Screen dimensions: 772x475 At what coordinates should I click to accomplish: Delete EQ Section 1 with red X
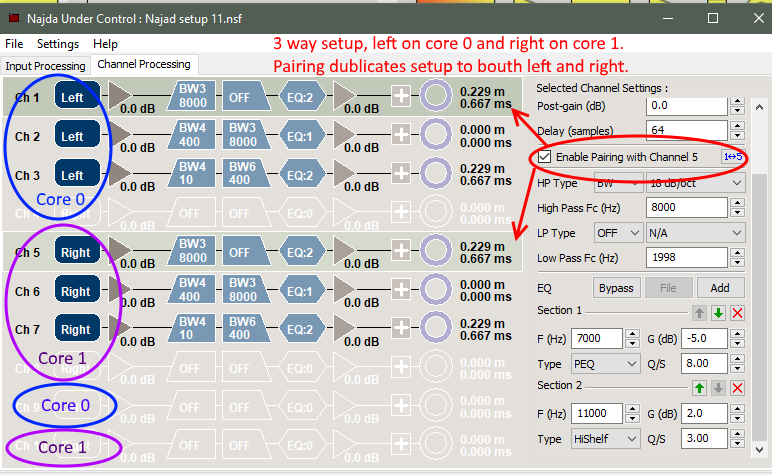click(737, 313)
